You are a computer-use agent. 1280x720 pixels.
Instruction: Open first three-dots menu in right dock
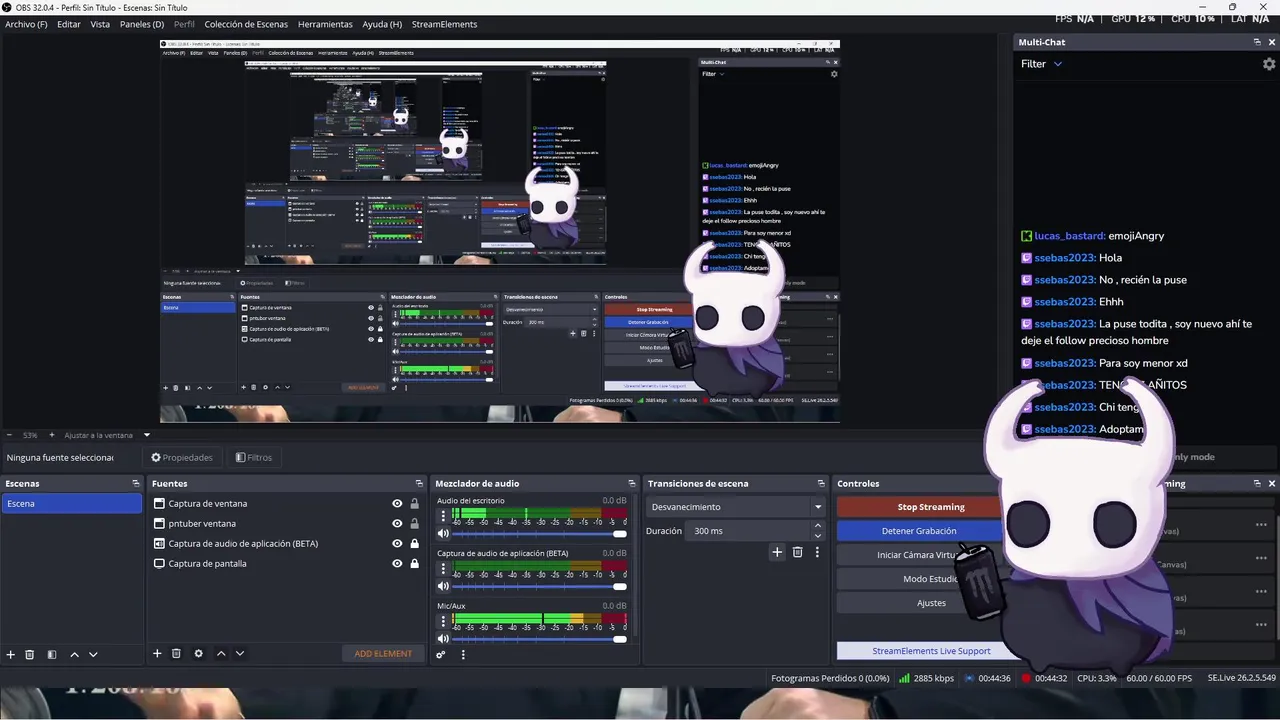pos(1261,524)
